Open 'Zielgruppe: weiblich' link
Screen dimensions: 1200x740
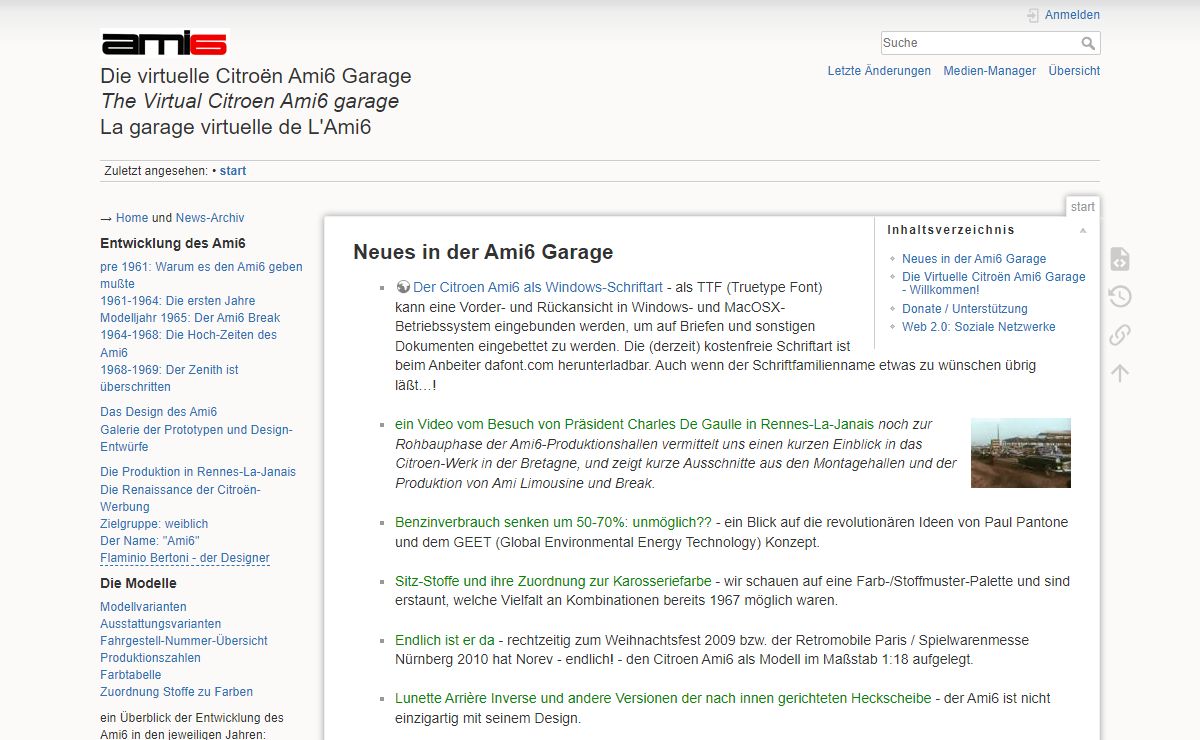click(154, 524)
